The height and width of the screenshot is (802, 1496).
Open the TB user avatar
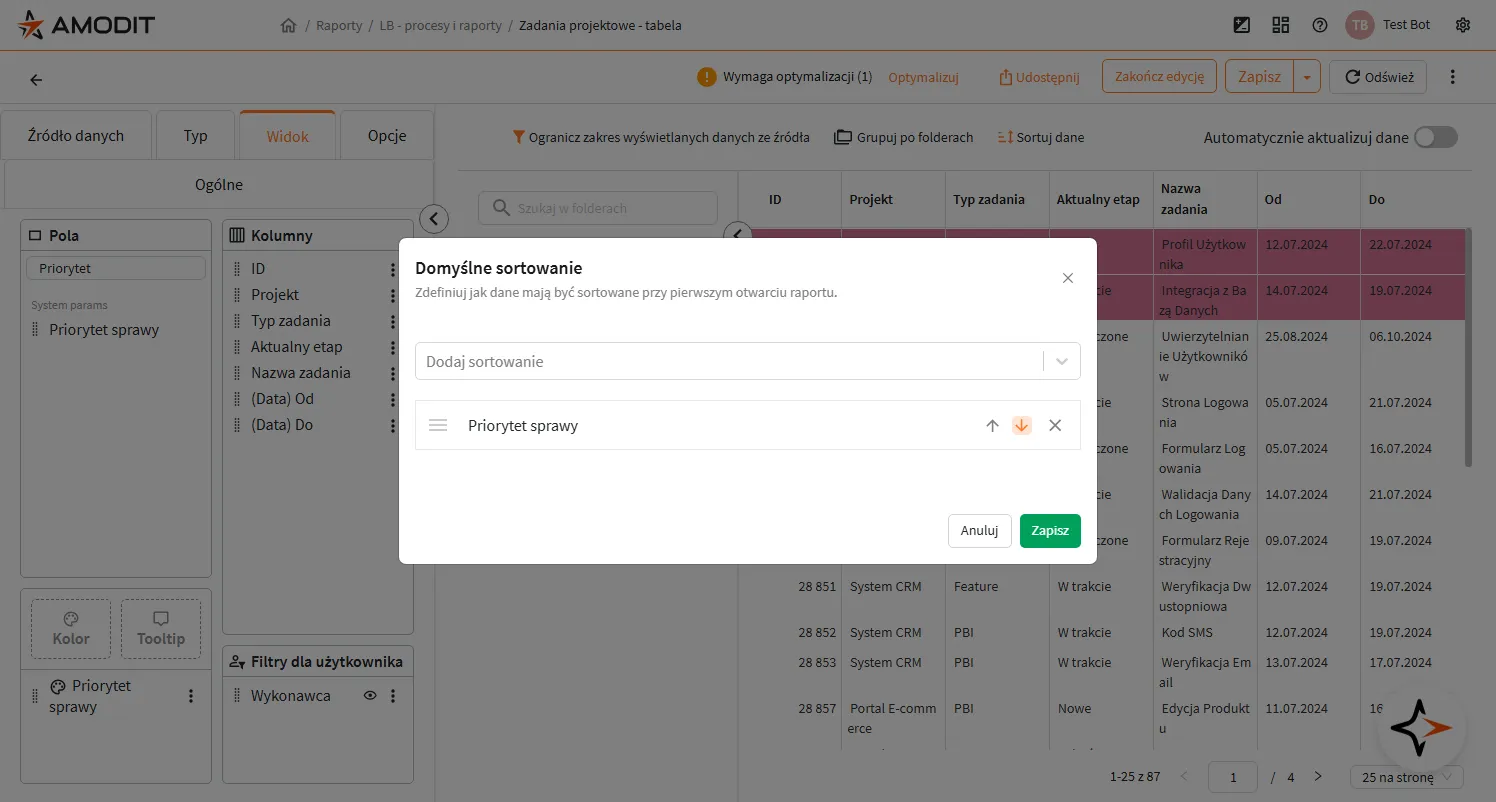(x=1360, y=25)
